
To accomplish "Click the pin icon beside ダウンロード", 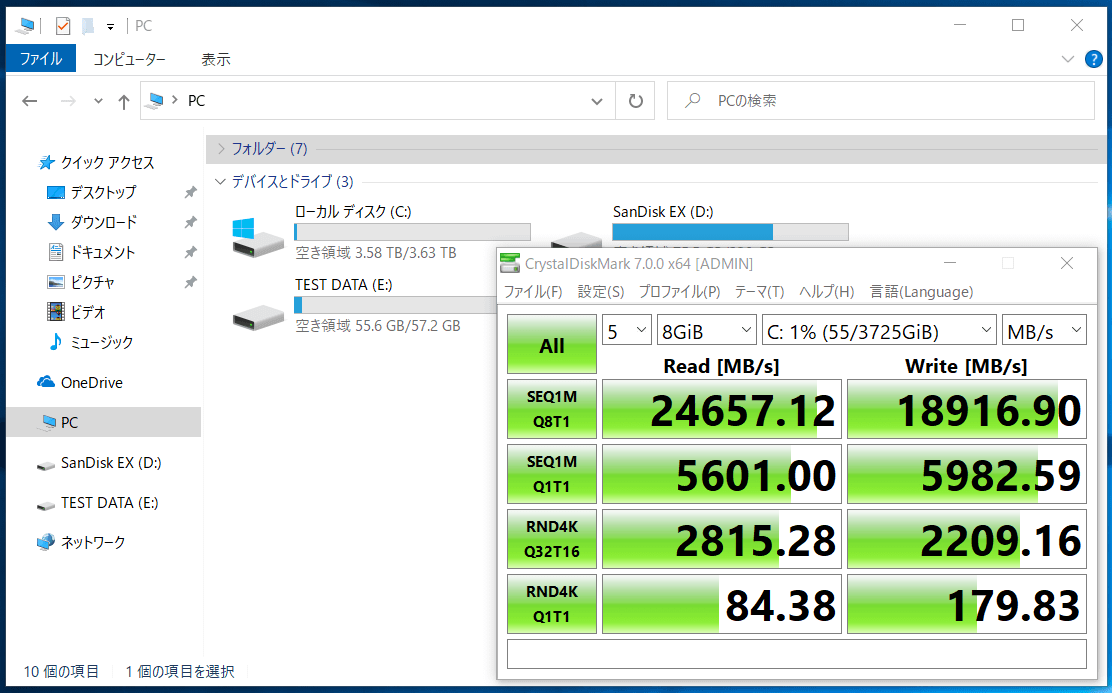I will click(x=190, y=222).
